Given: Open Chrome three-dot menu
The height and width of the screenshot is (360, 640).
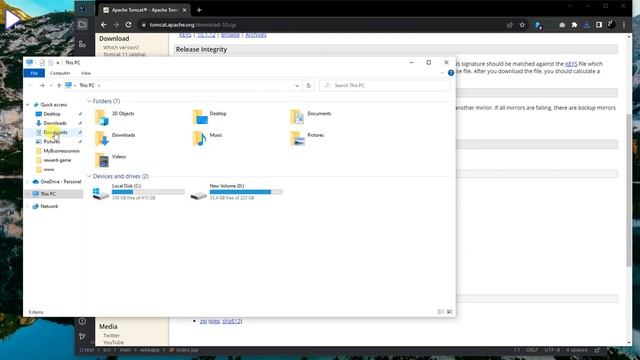Looking at the screenshot, I should pos(624,25).
